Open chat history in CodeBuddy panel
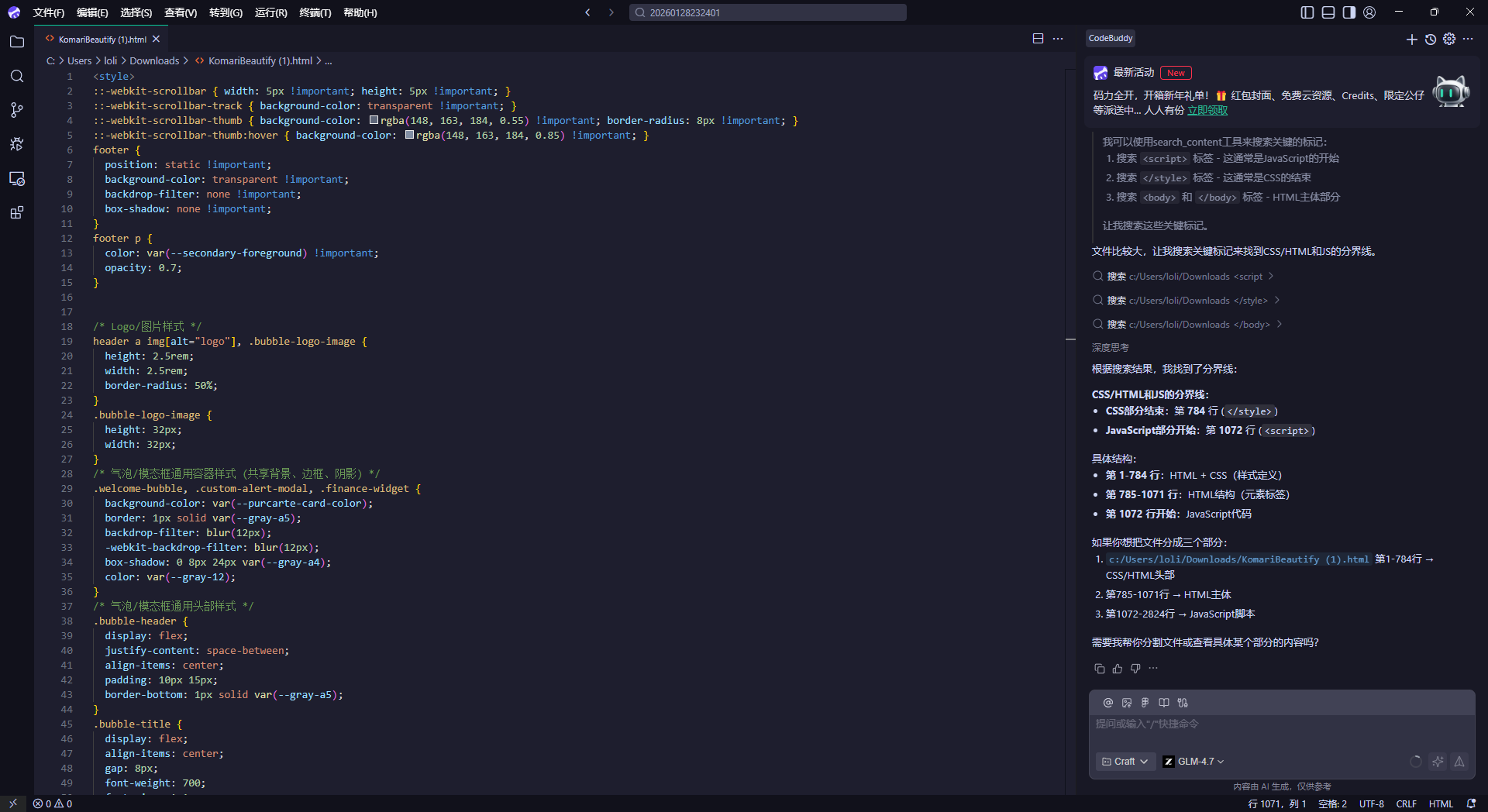Viewport: 1488px width, 812px height. (1430, 39)
